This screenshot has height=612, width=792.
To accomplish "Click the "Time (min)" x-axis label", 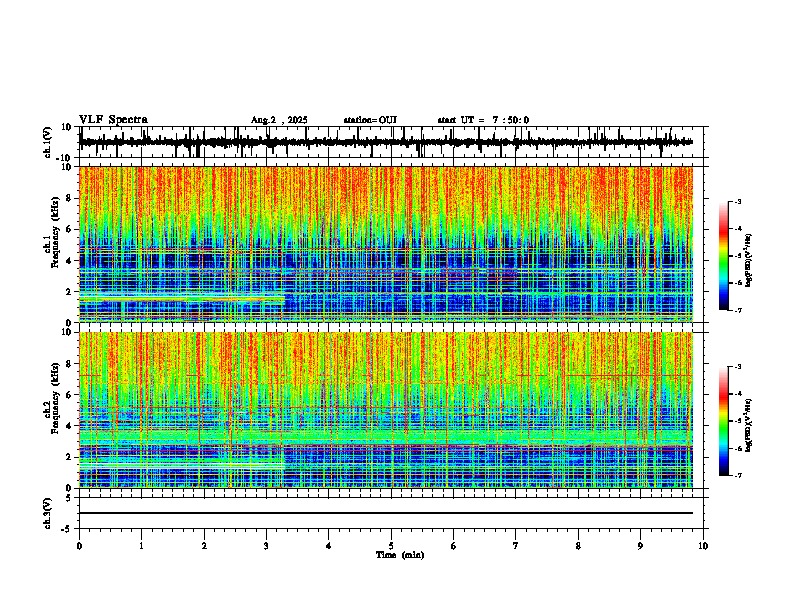I will click(x=400, y=555).
